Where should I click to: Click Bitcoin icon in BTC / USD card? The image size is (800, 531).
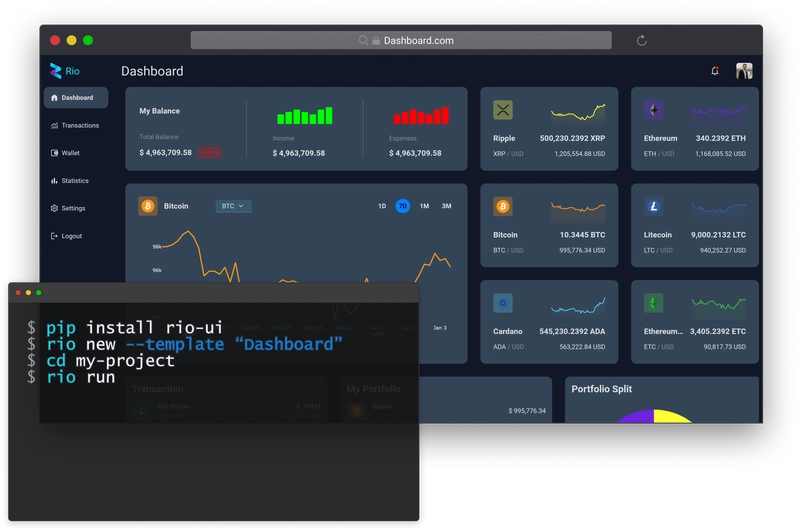pyautogui.click(x=503, y=207)
